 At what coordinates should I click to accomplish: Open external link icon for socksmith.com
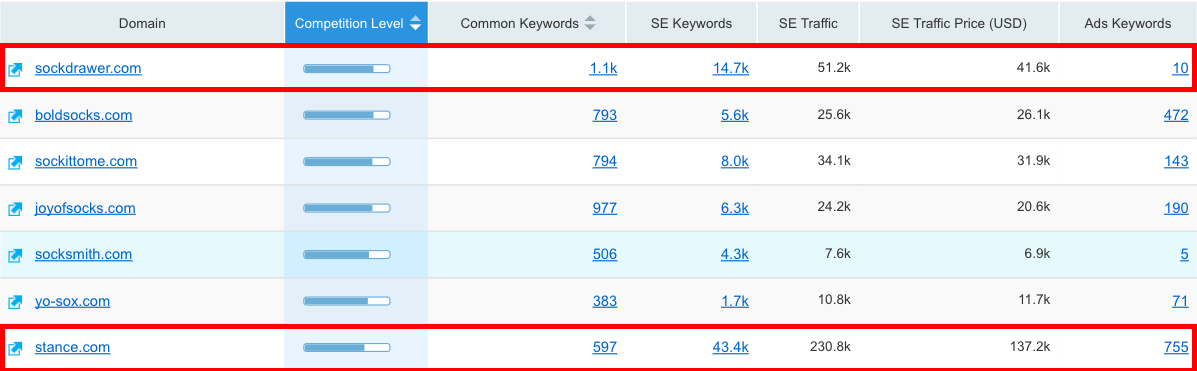click(15, 256)
